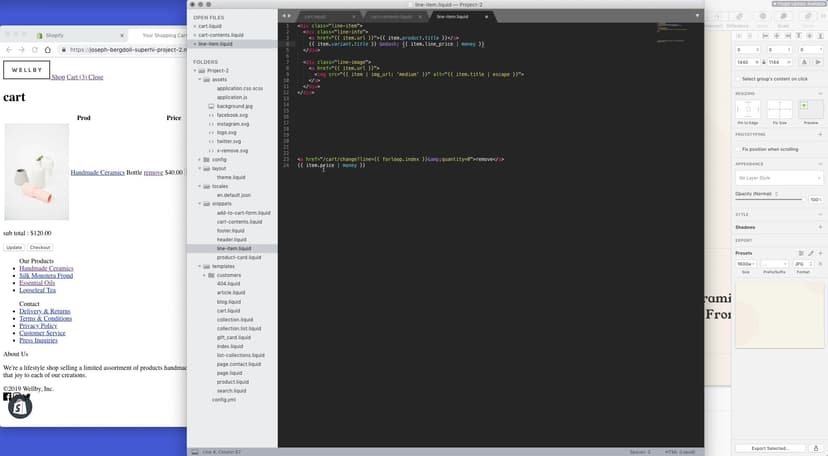Add a new export preset with plus icon
Screen dimensions: 828x456
(x=819, y=253)
